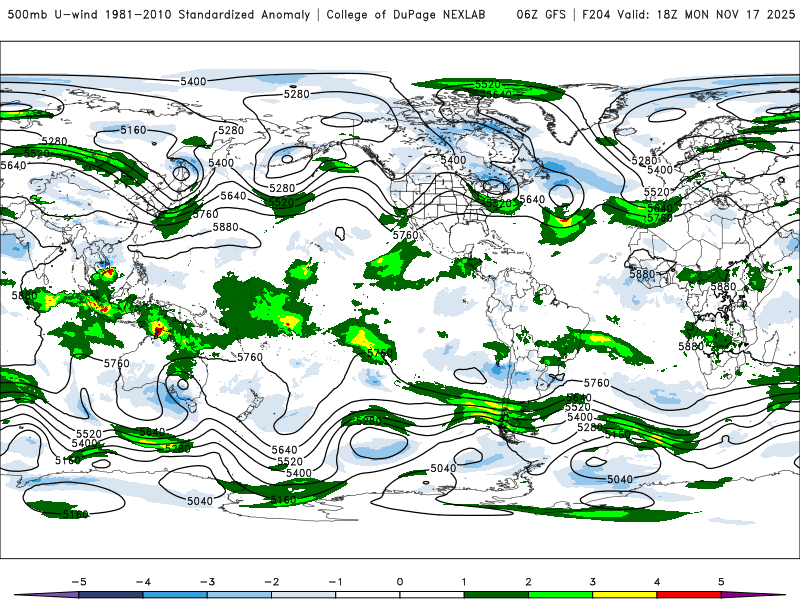800x600 pixels.
Task: Click the "1" tick label on the color bar
Action: [x=464, y=582]
